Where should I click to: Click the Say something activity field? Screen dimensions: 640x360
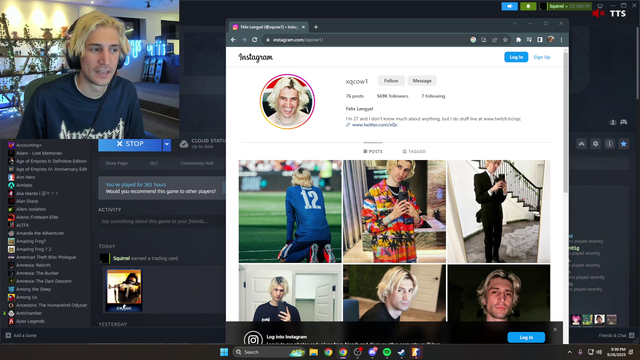point(162,221)
